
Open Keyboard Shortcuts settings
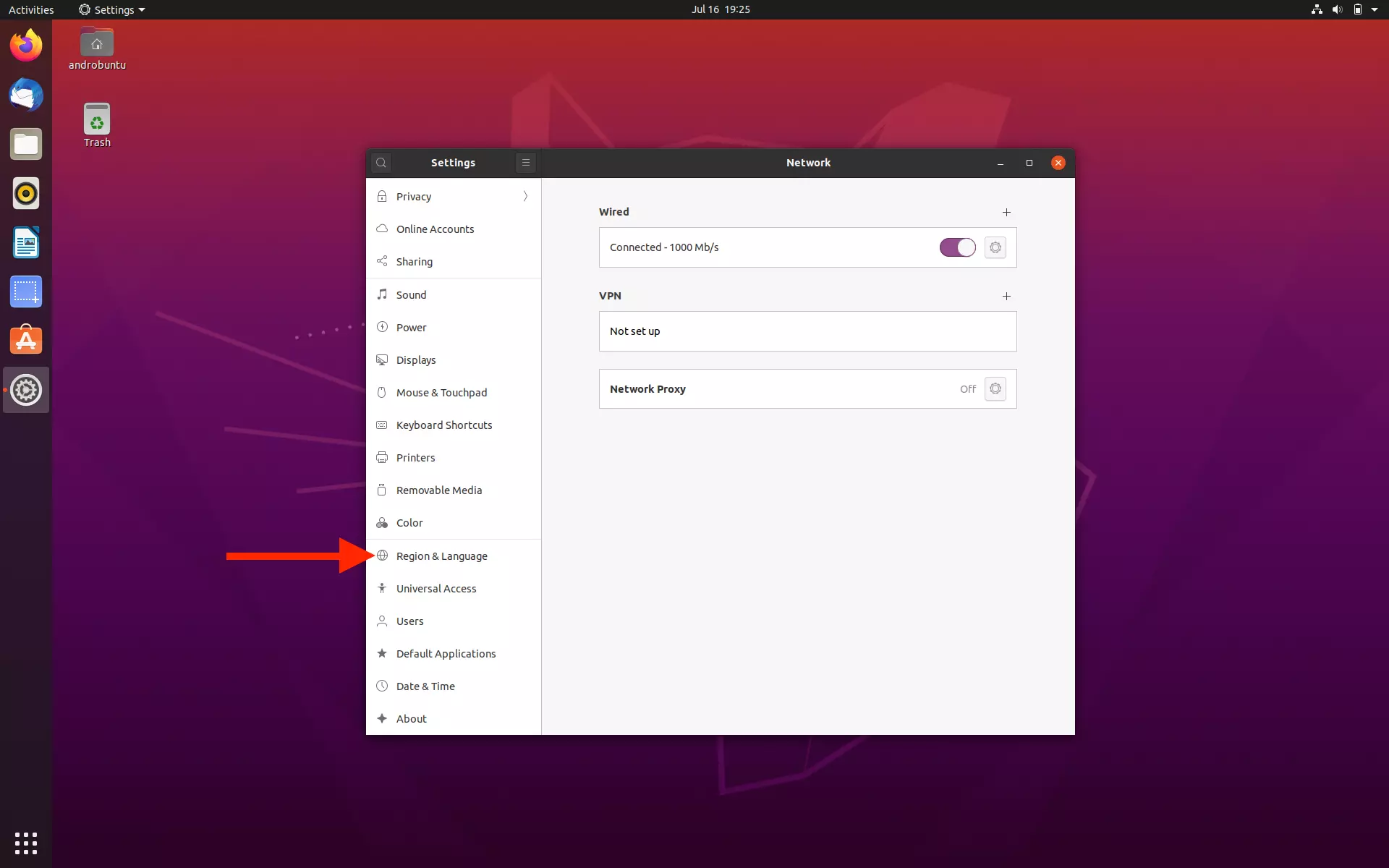(x=443, y=425)
